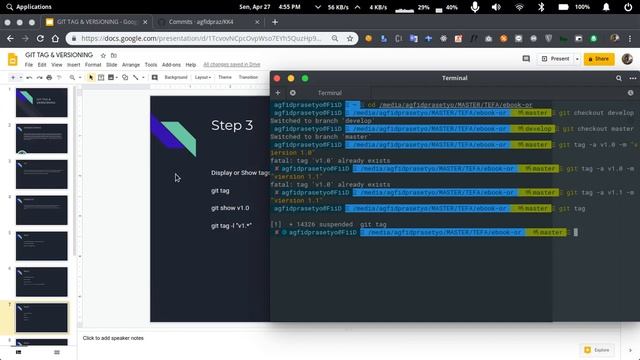Add a new Terminal tab with plus

(x=278, y=93)
